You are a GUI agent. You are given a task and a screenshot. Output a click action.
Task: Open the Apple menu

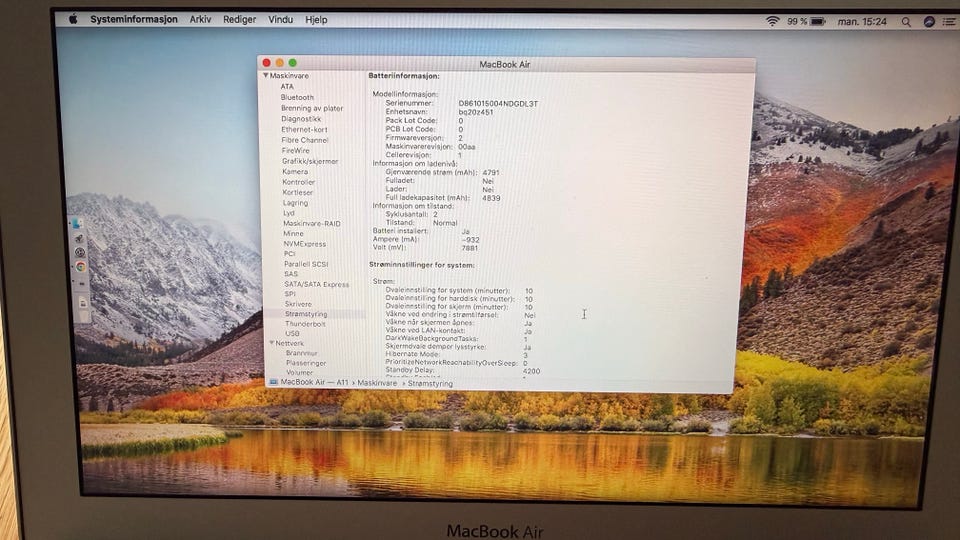(73, 19)
